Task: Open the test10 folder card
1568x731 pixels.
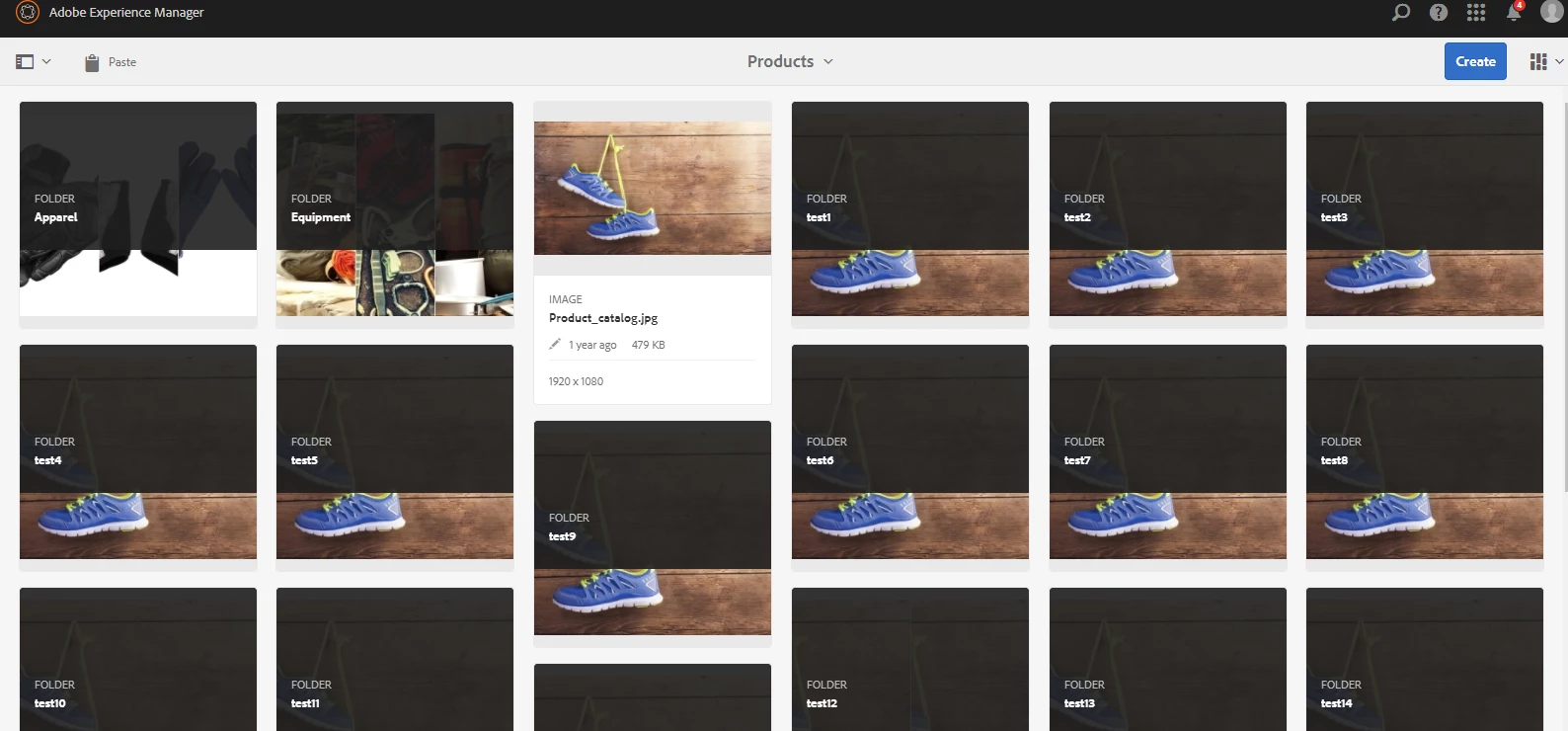Action: coord(138,660)
